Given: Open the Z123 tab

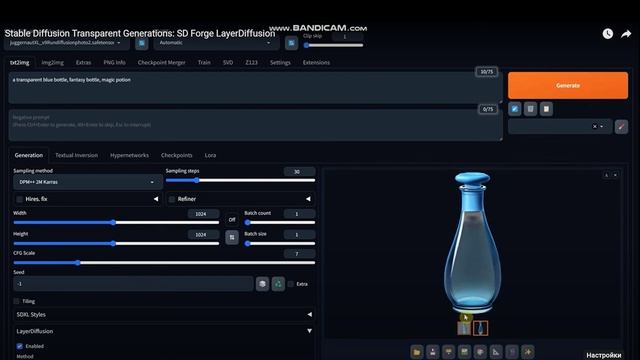Looking at the screenshot, I should (x=251, y=62).
